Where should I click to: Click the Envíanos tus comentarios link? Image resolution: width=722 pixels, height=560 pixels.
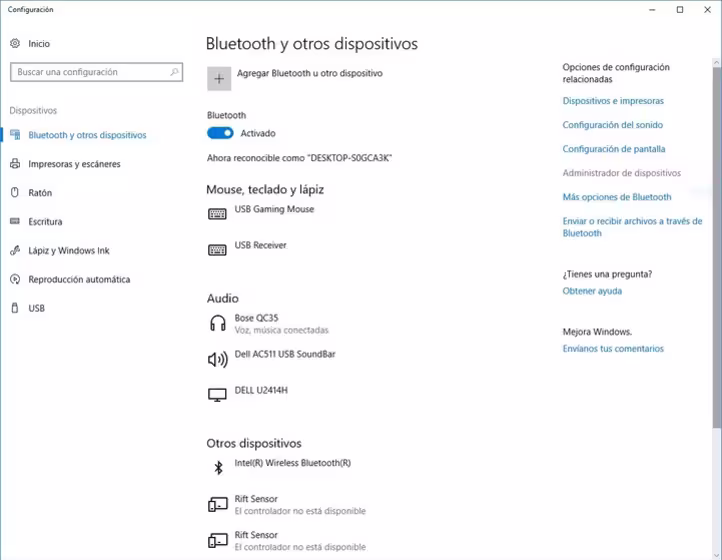tap(613, 349)
